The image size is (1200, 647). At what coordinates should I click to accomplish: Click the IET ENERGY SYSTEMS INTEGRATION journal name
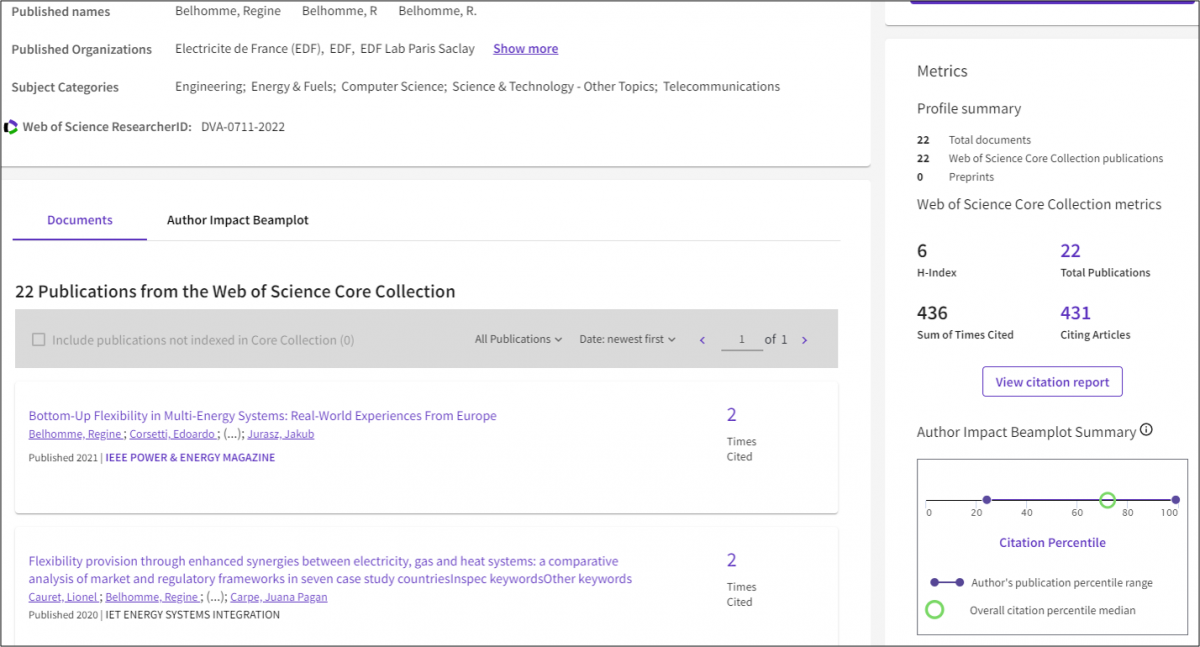point(192,615)
